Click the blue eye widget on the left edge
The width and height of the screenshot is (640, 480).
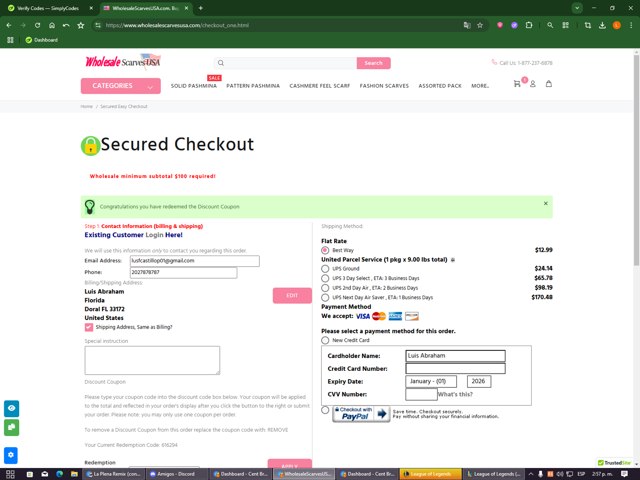(11, 408)
